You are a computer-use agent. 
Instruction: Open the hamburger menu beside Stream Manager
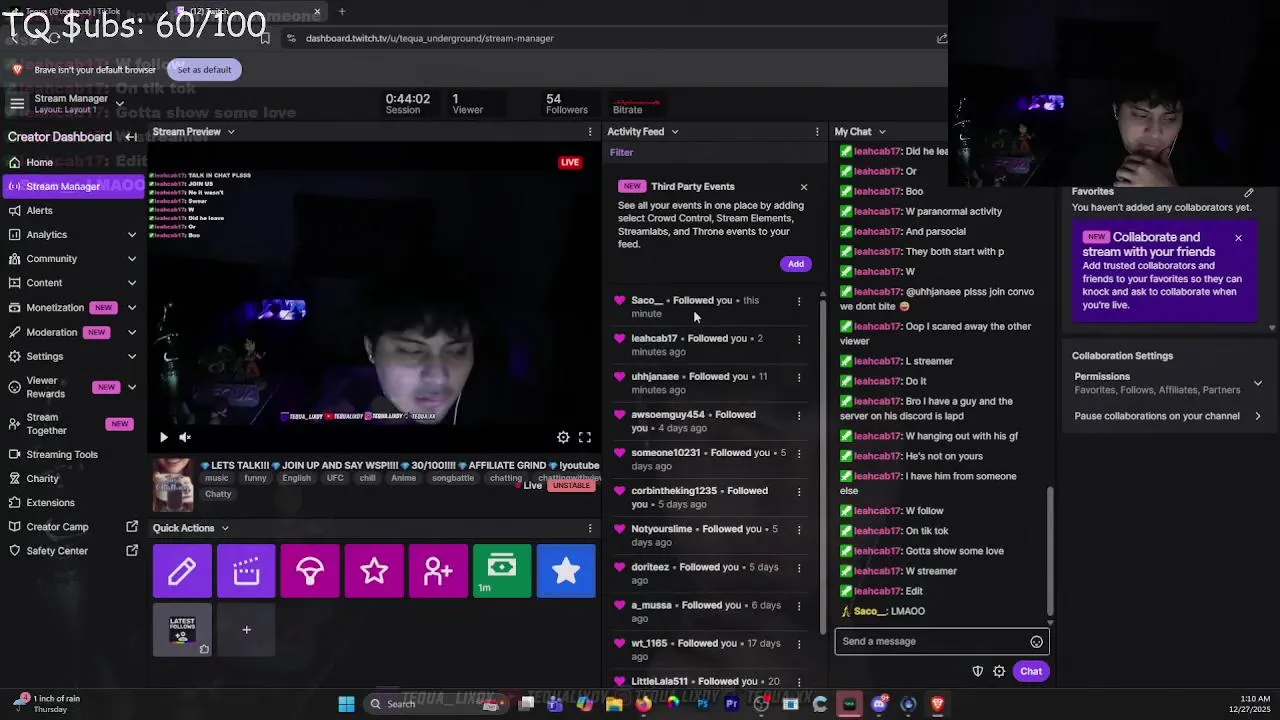(x=17, y=104)
